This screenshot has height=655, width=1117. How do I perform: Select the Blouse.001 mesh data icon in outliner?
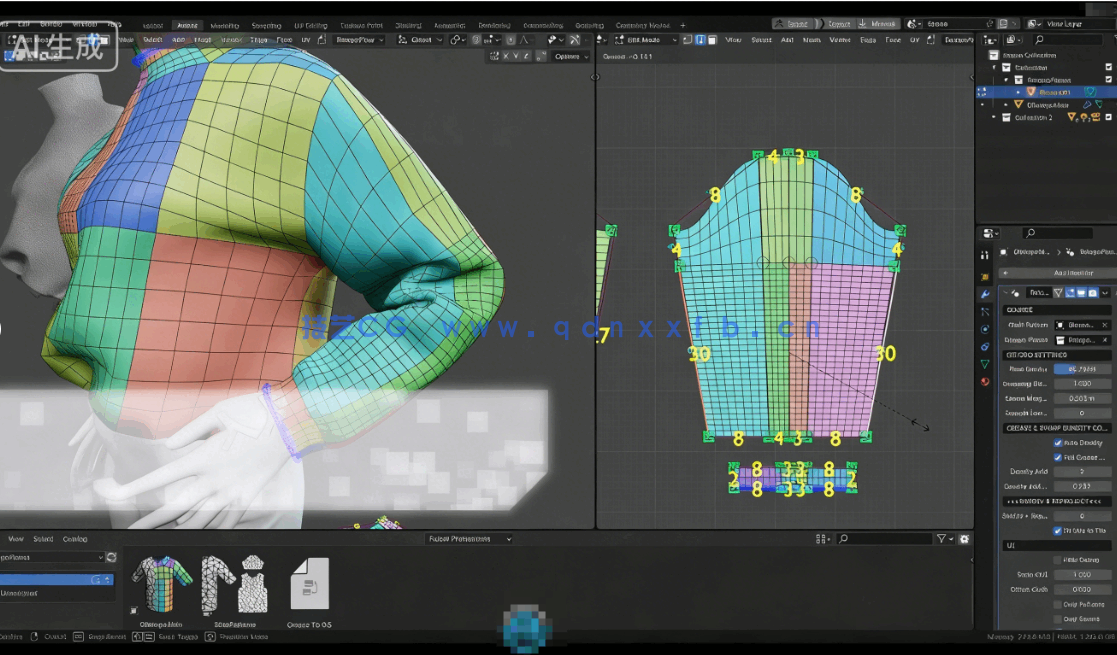click(x=1090, y=92)
